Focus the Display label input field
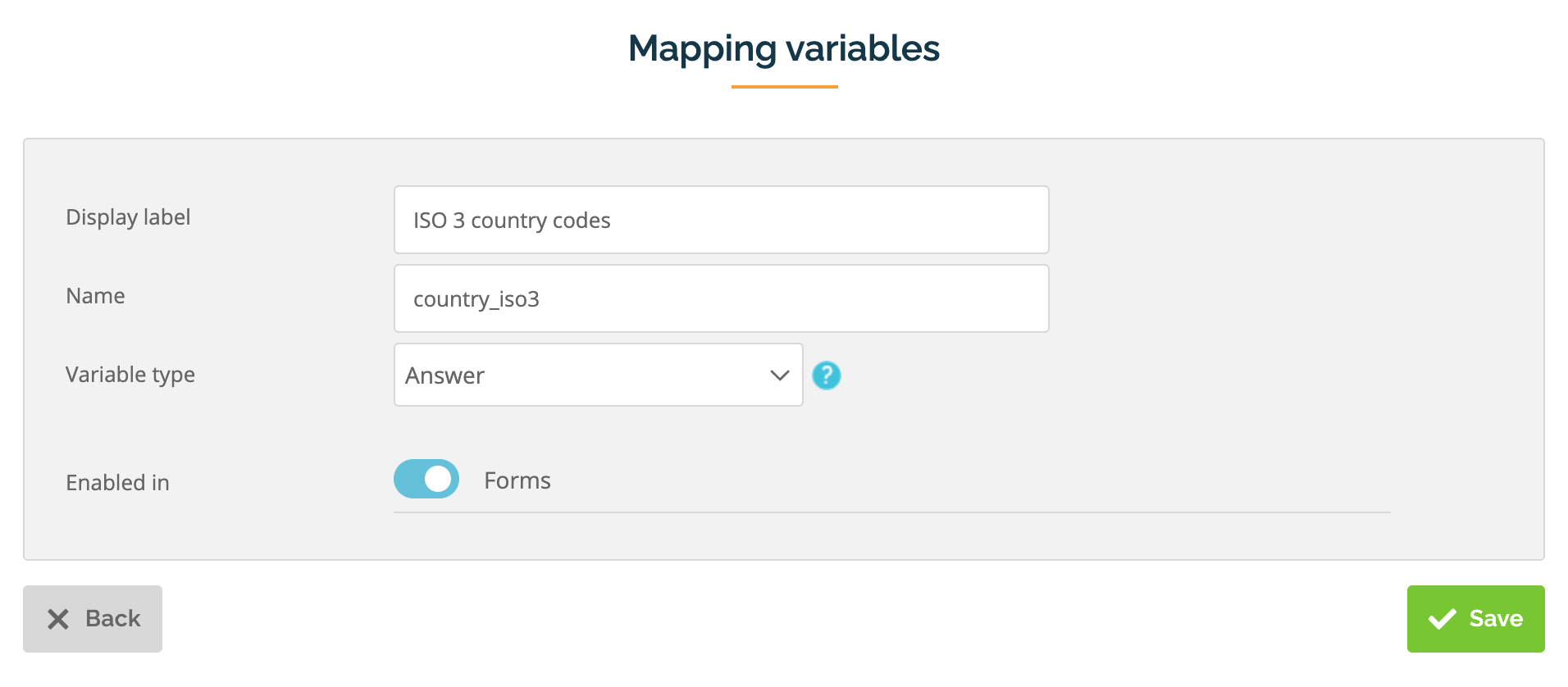The image size is (1568, 687). (720, 221)
